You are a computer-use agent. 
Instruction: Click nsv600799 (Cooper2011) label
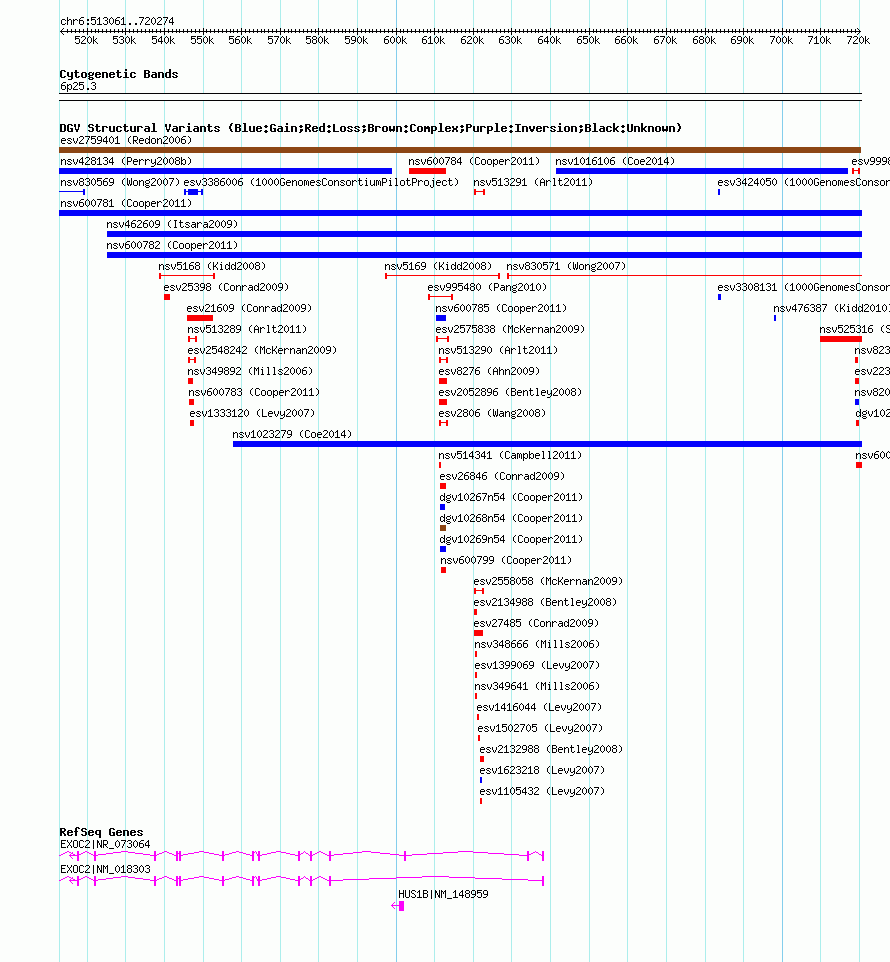pyautogui.click(x=506, y=560)
